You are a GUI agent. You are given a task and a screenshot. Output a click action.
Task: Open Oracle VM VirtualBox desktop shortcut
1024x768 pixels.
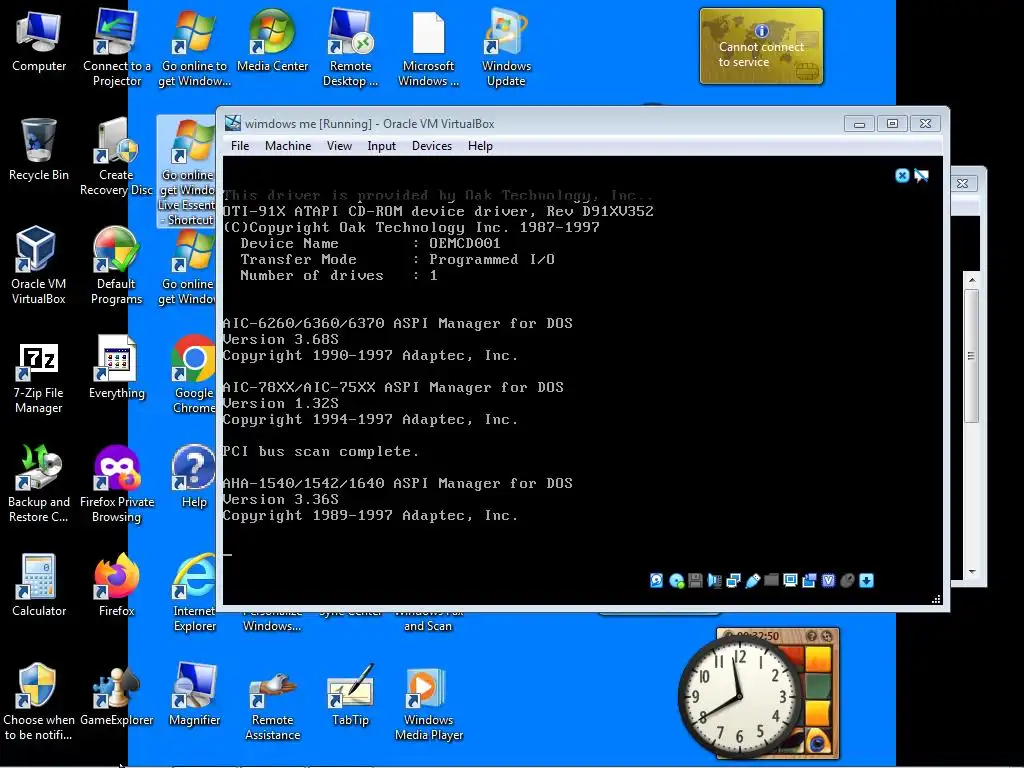coord(39,265)
